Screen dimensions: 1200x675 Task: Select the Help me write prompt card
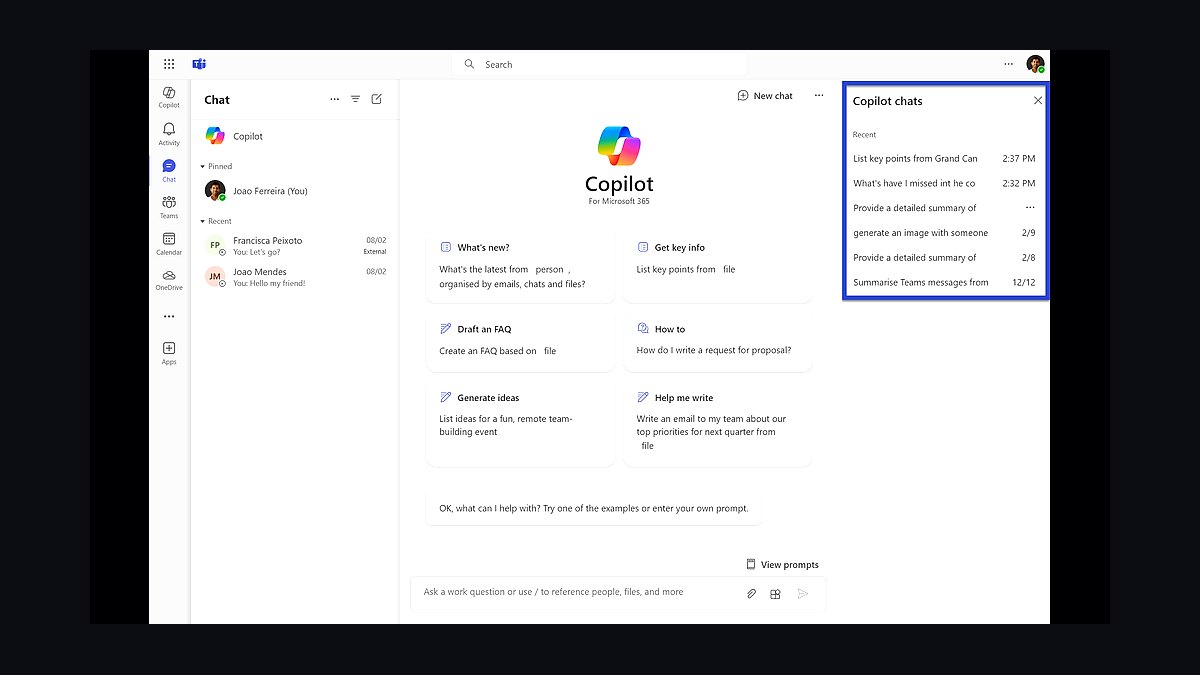coord(717,425)
